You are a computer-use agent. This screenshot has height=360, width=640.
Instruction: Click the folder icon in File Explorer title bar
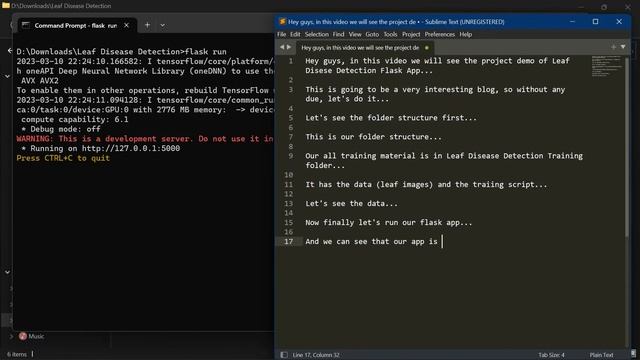[x=6, y=6]
